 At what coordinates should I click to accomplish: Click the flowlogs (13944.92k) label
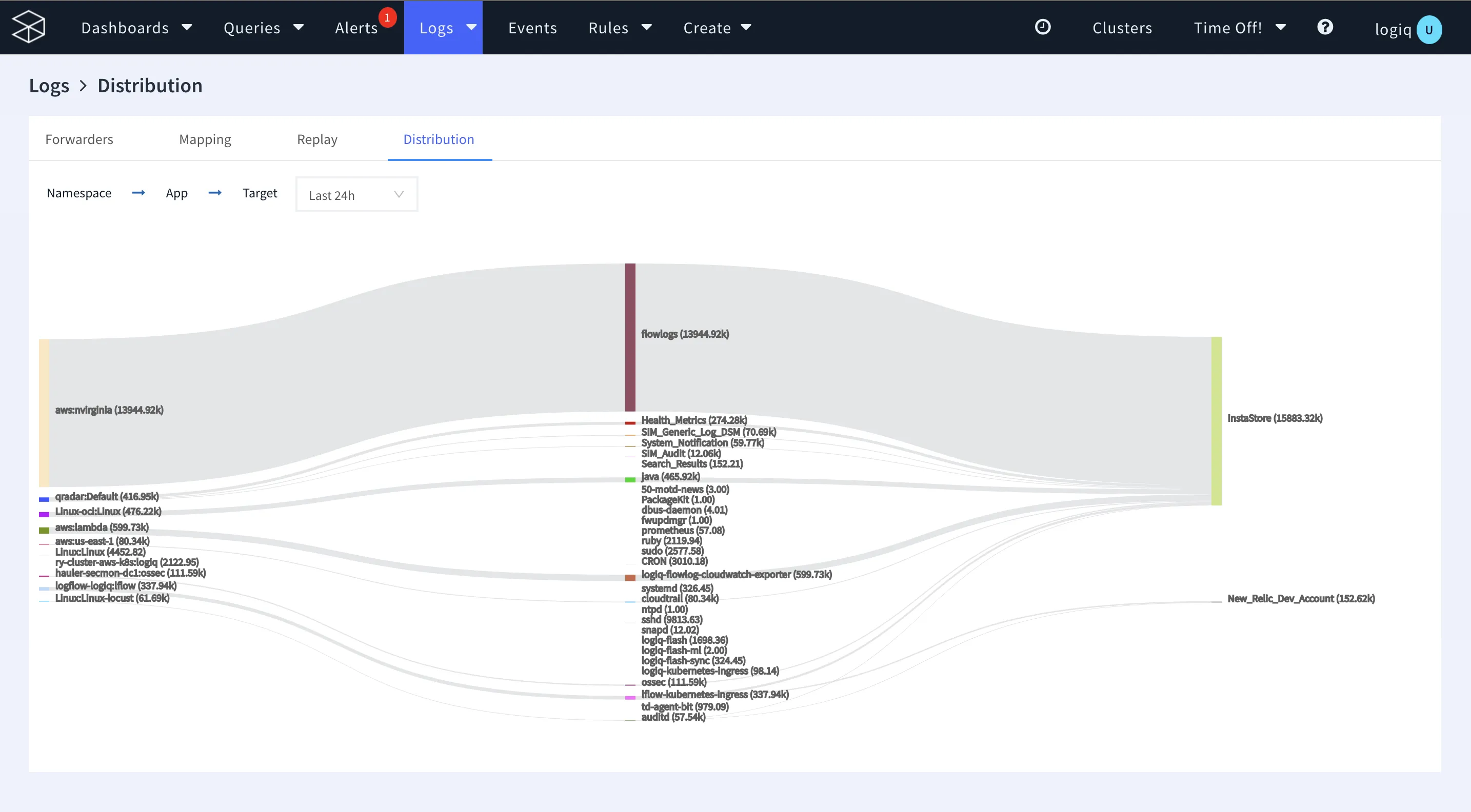click(685, 334)
